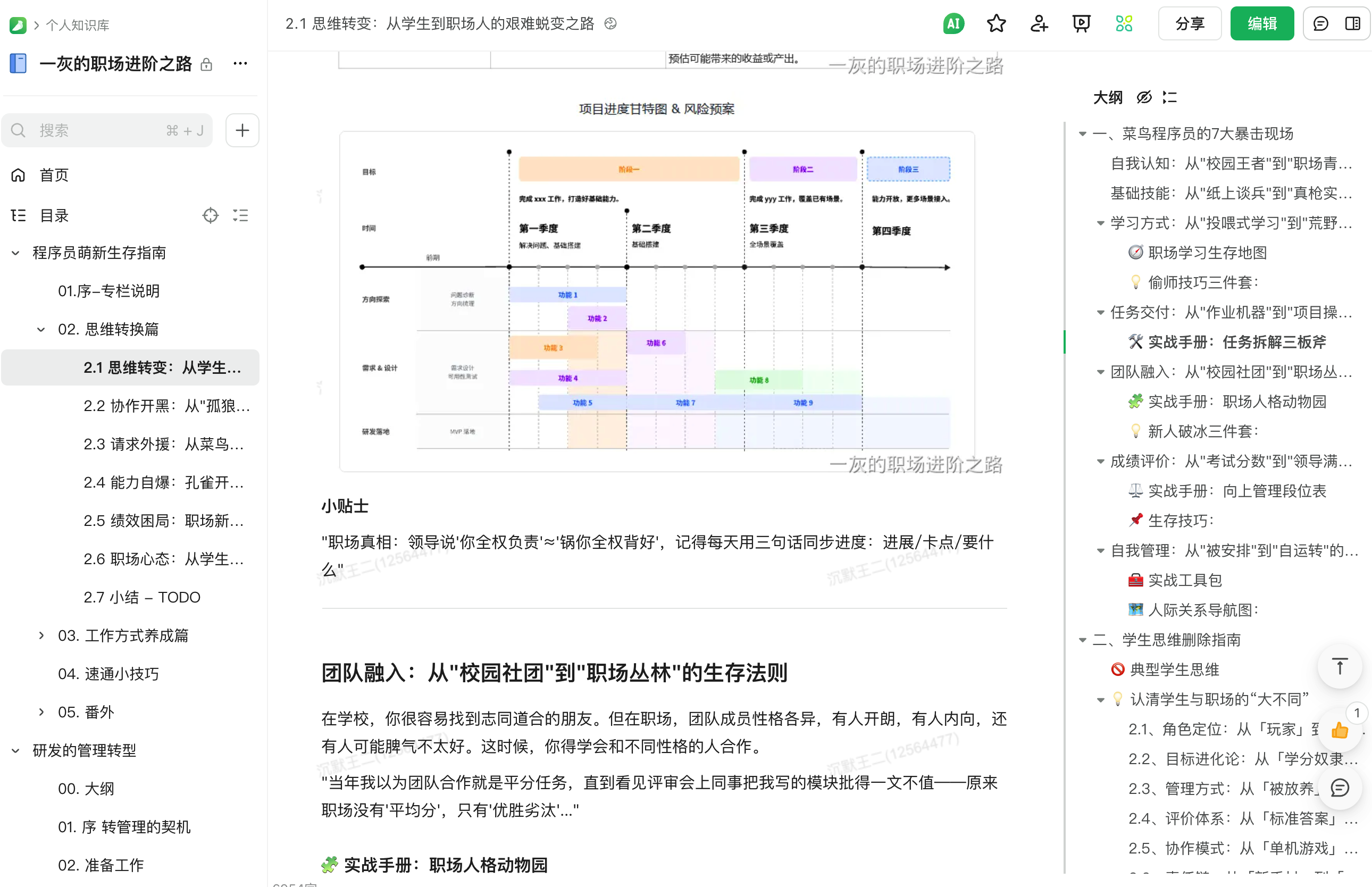Open the more options menu beside document title
1372x887 pixels.
click(x=240, y=63)
